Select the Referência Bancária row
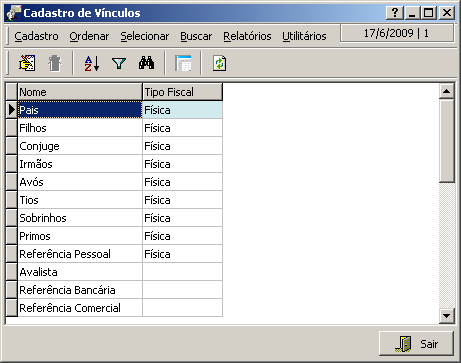 click(x=114, y=290)
